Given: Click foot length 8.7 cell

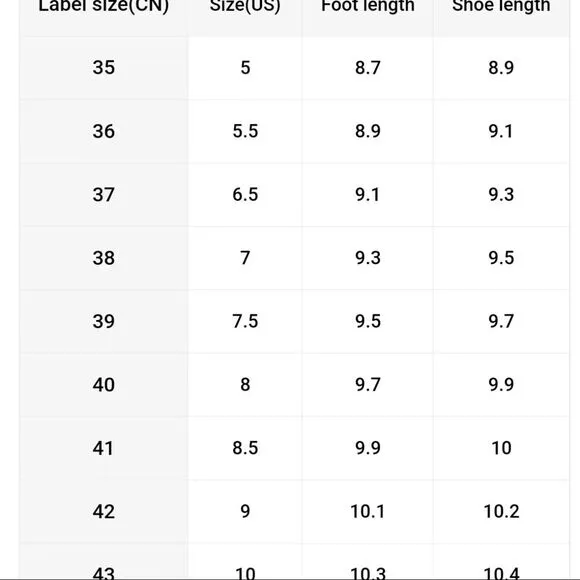Looking at the screenshot, I should tap(368, 68).
